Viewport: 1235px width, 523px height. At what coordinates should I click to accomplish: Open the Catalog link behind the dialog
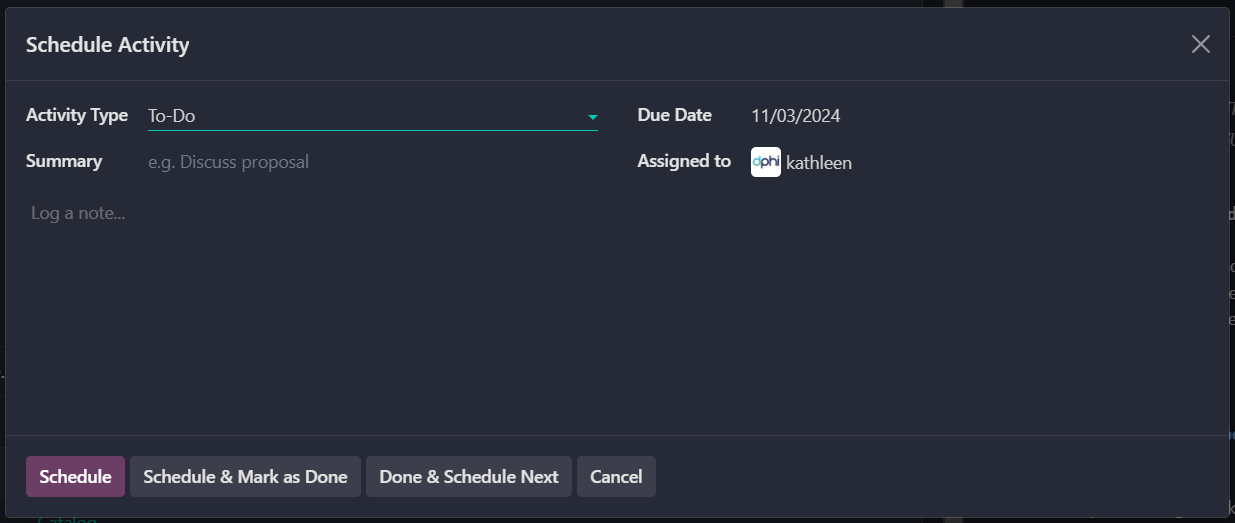click(66, 520)
